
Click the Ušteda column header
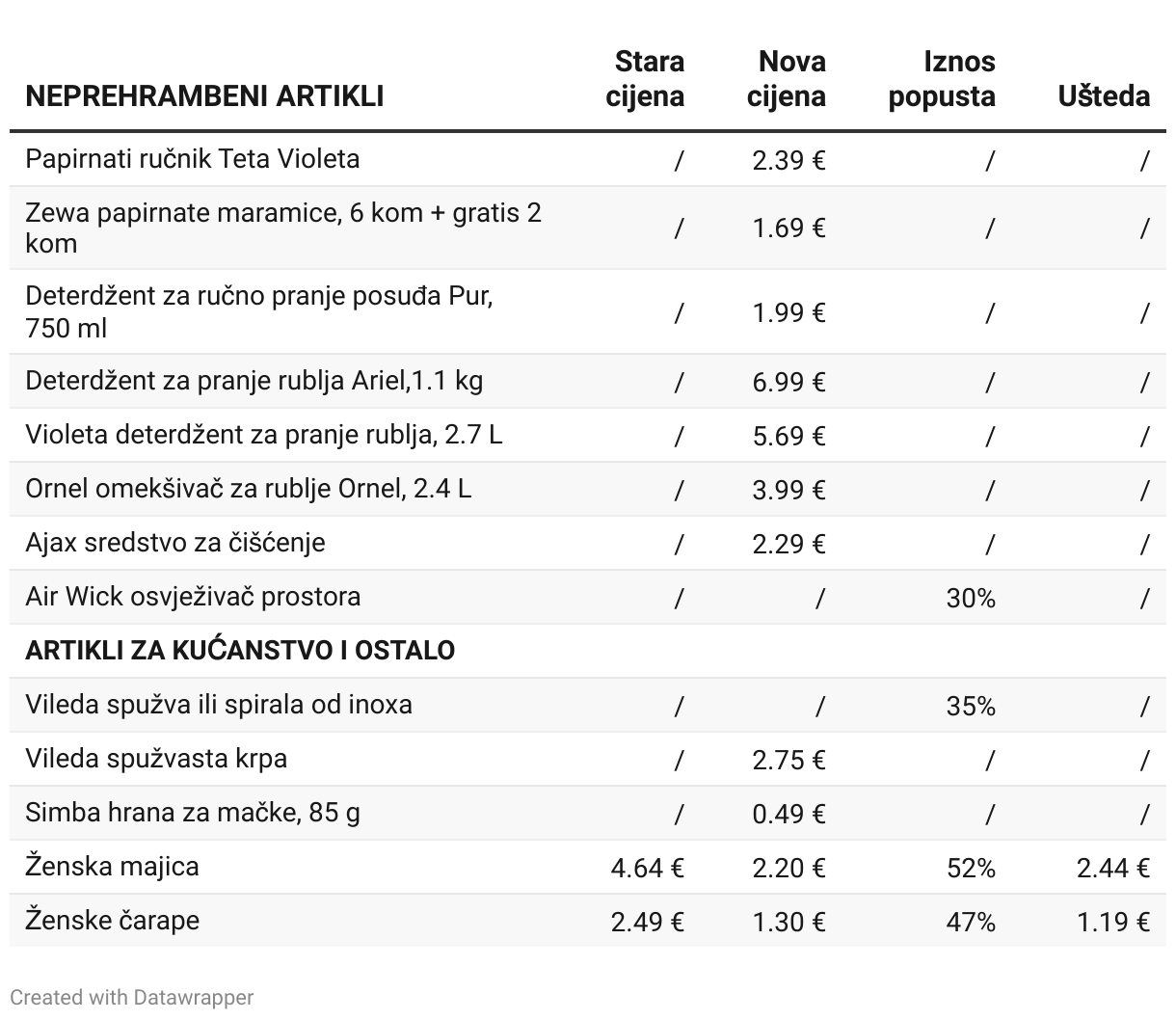point(1104,96)
